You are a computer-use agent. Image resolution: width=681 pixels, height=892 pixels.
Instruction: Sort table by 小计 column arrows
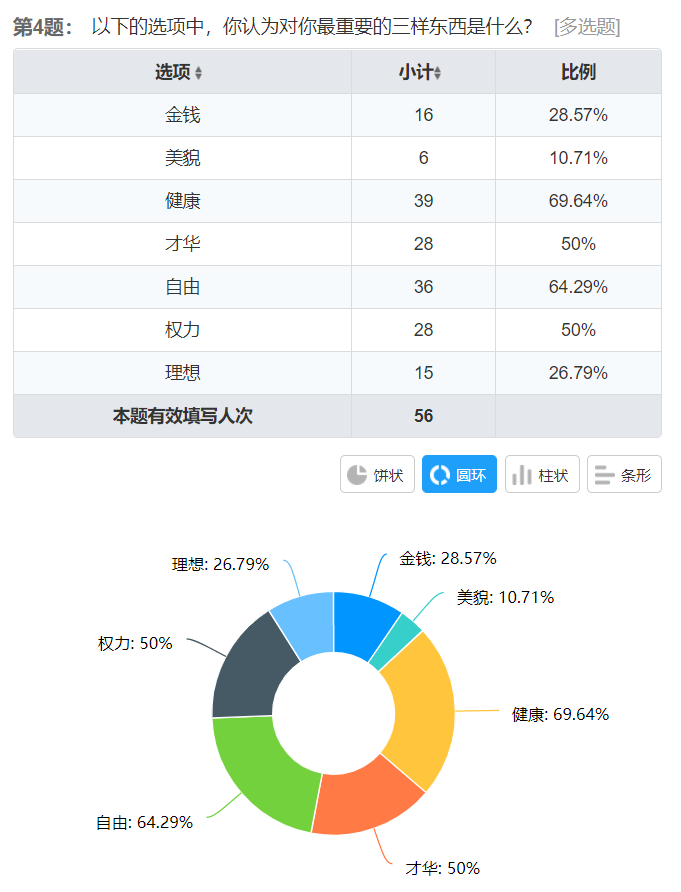tap(438, 73)
